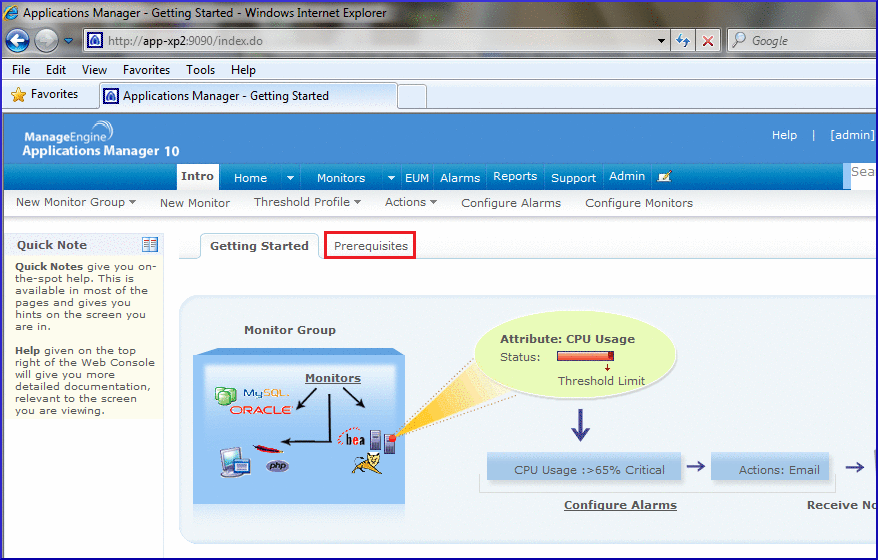Click the desktop computer monitor icon
Screen dimensions: 878x560
235,462
